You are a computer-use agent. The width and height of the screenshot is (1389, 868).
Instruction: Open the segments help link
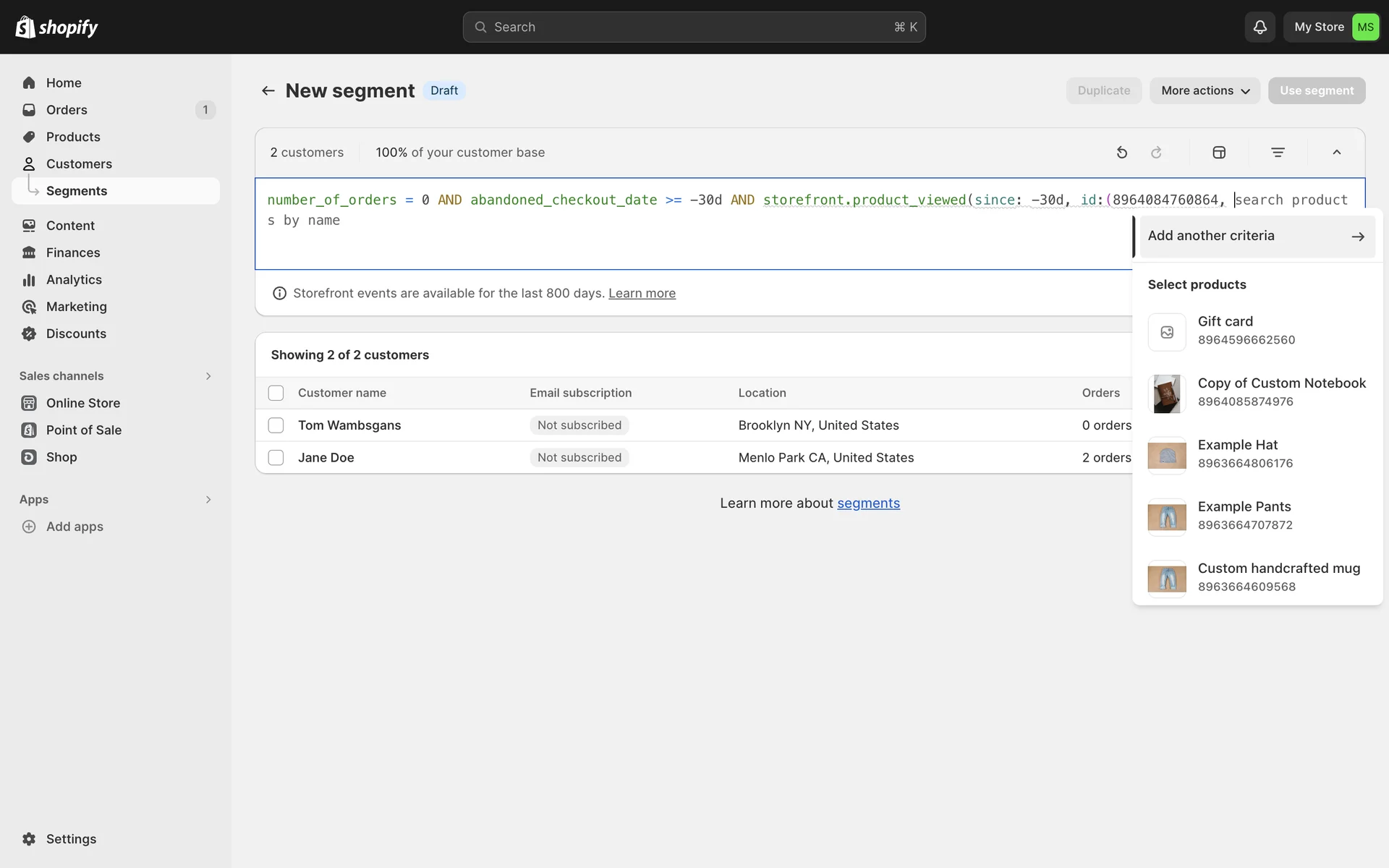tap(868, 503)
